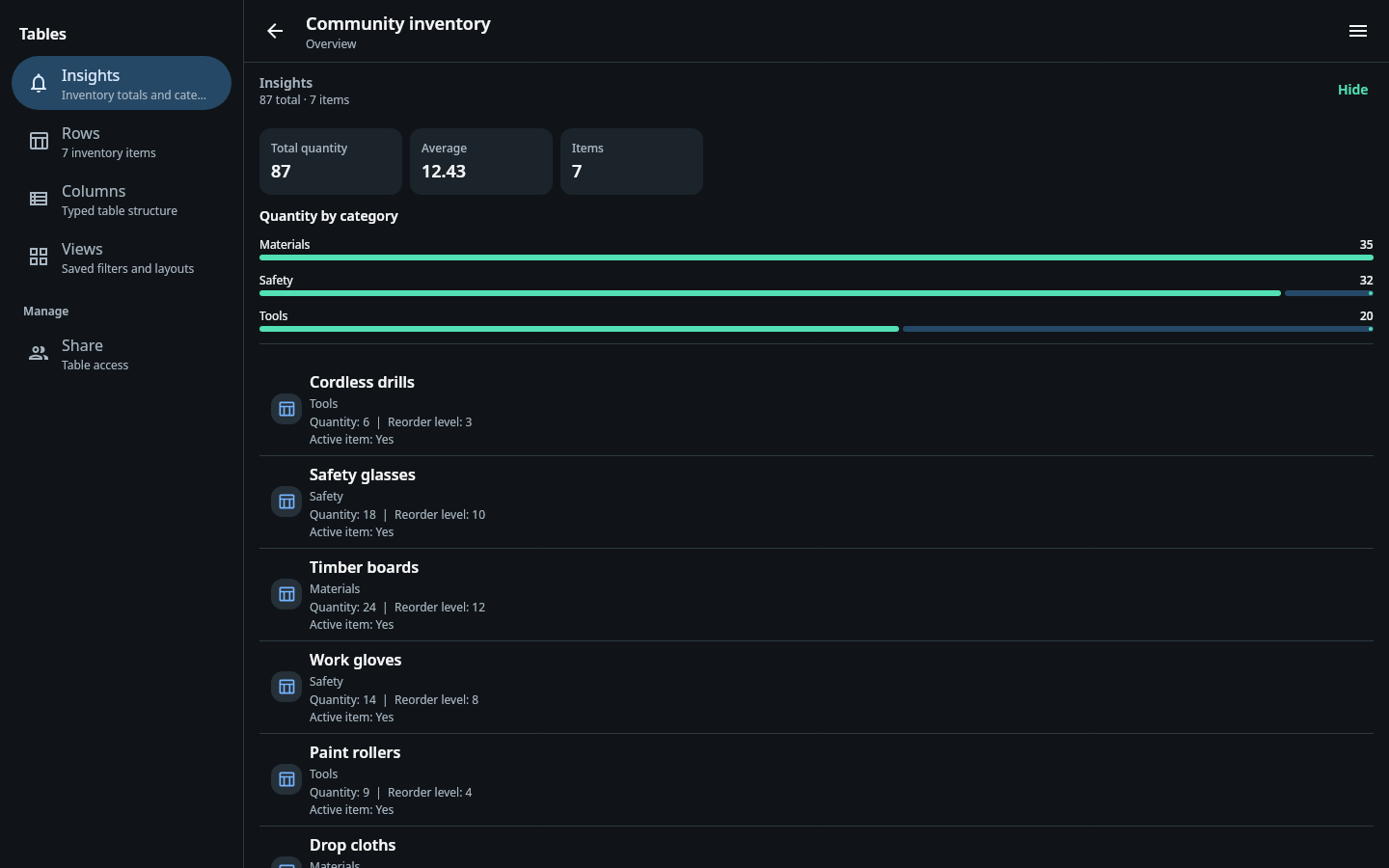The image size is (1389, 868).
Task: Click the Total quantity card
Action: coord(331,161)
